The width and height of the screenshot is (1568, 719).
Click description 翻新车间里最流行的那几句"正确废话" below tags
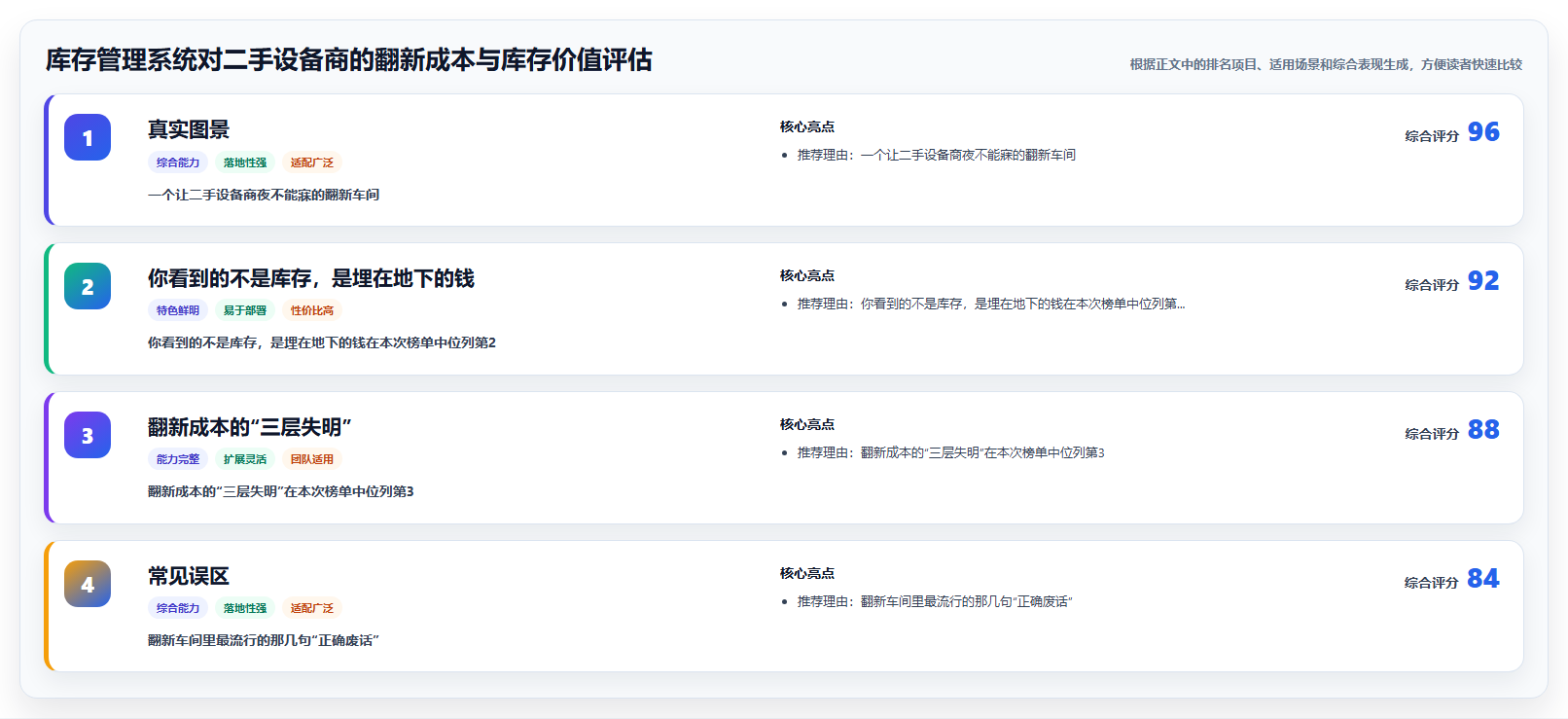click(264, 640)
